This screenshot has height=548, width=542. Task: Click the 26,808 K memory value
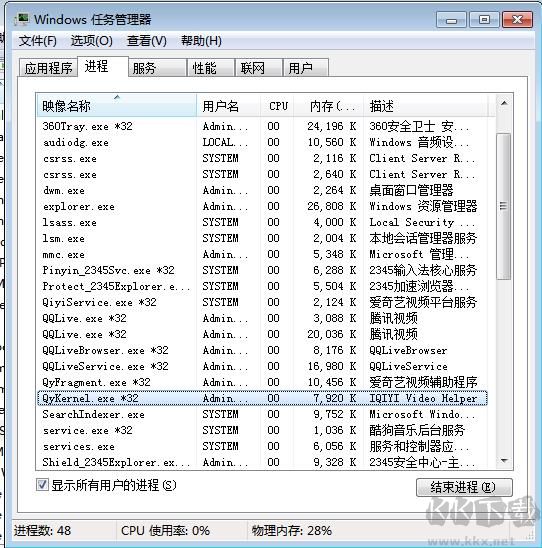331,207
